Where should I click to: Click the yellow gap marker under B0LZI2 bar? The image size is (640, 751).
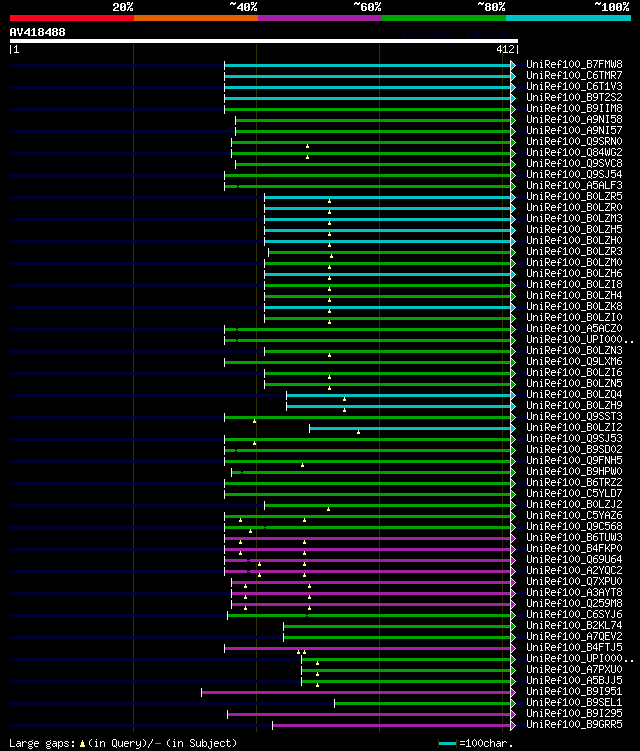pyautogui.click(x=358, y=432)
